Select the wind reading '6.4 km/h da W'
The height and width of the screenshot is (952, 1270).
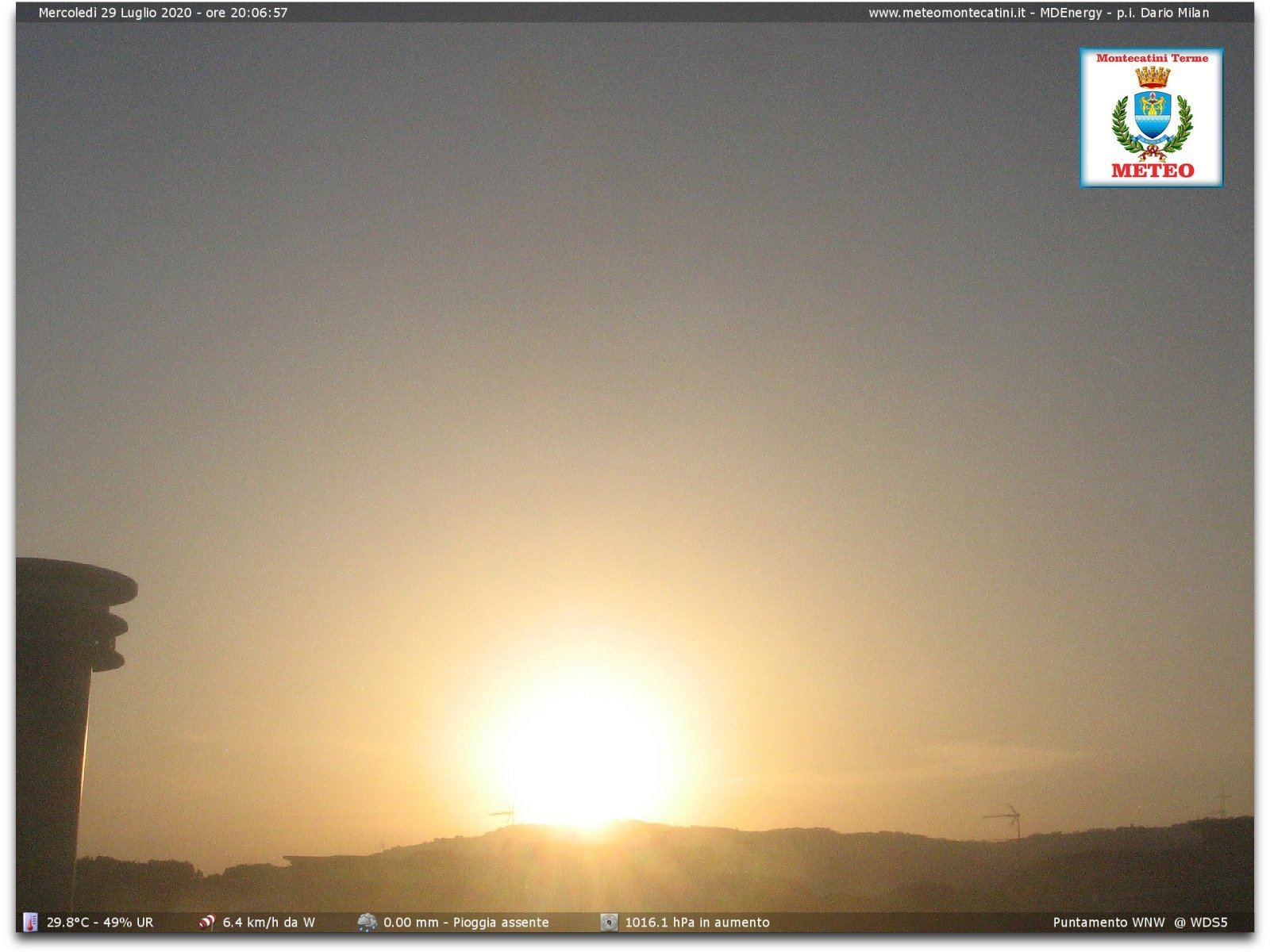click(268, 923)
